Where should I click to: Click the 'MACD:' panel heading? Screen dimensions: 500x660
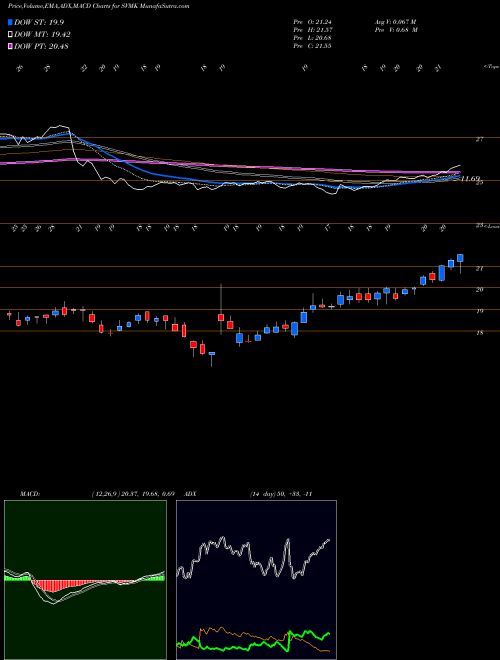point(29,494)
